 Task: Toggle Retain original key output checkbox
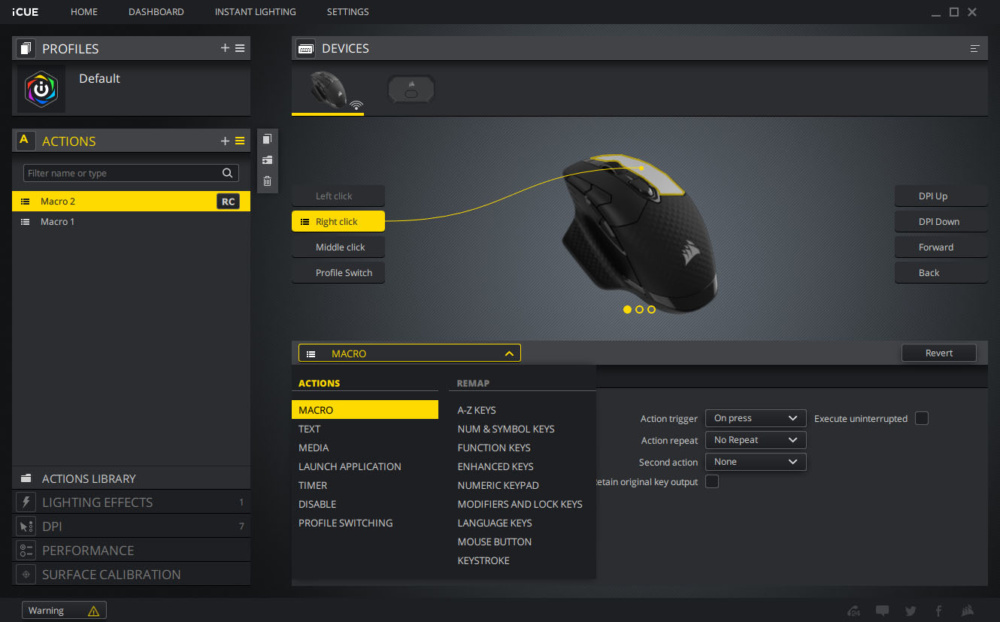tap(712, 482)
